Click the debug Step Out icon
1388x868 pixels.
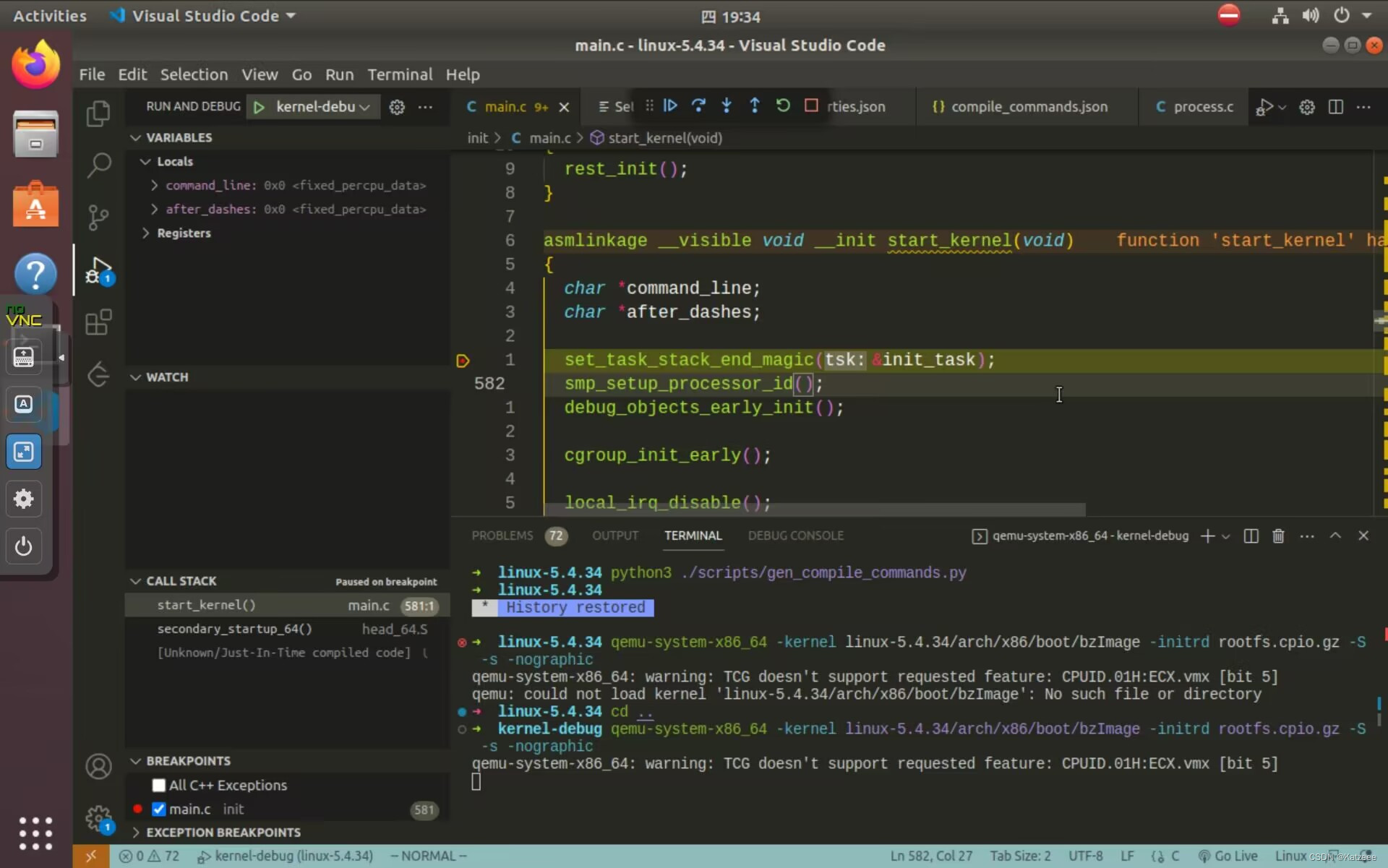[755, 106]
